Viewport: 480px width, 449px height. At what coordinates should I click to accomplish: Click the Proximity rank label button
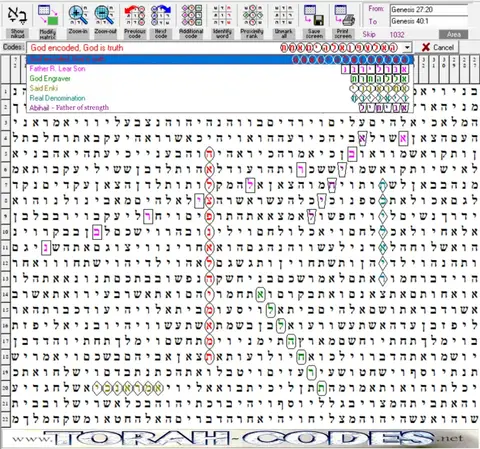point(252,33)
